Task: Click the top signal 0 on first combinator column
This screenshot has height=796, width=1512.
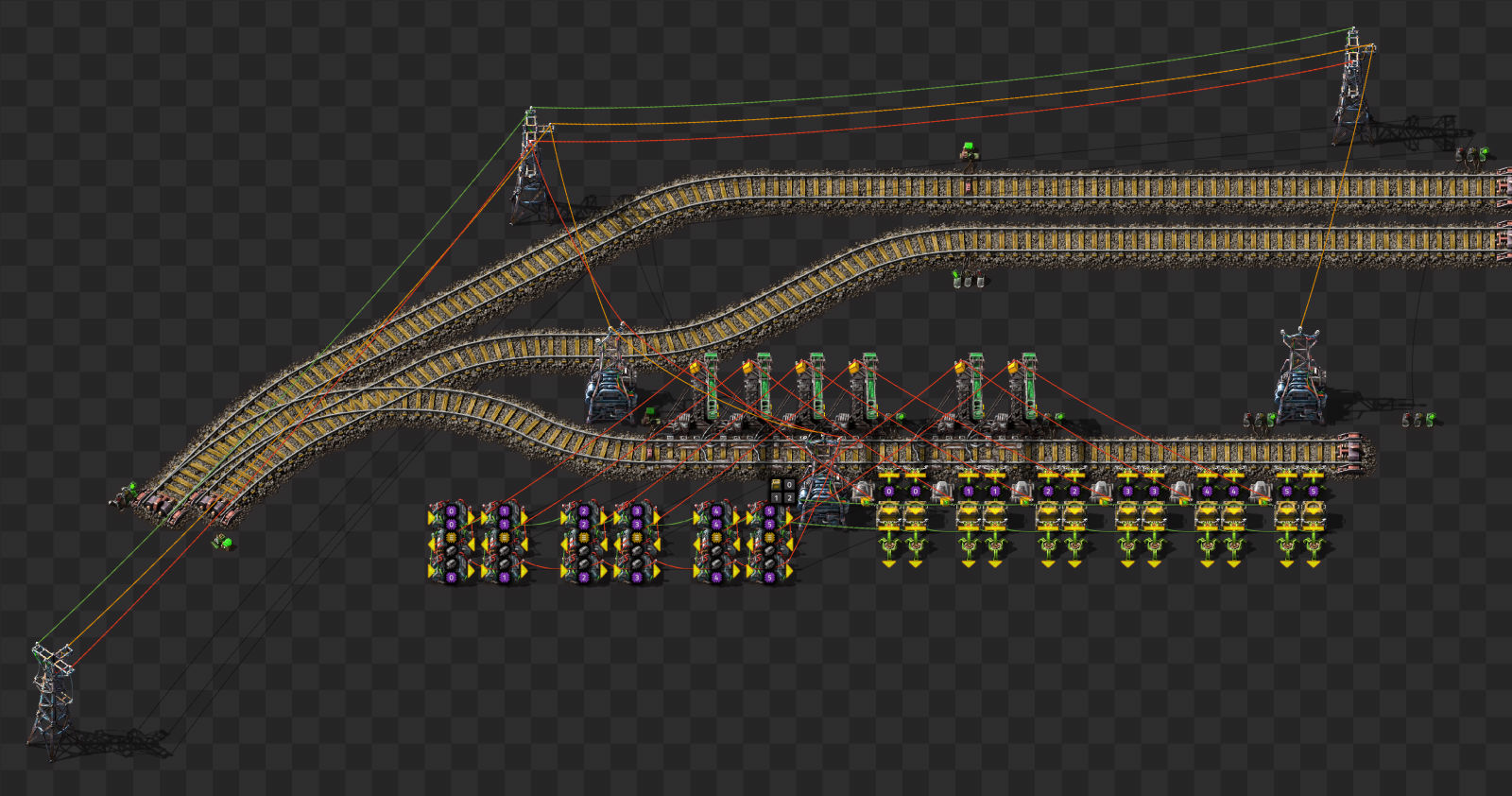Action: point(452,511)
